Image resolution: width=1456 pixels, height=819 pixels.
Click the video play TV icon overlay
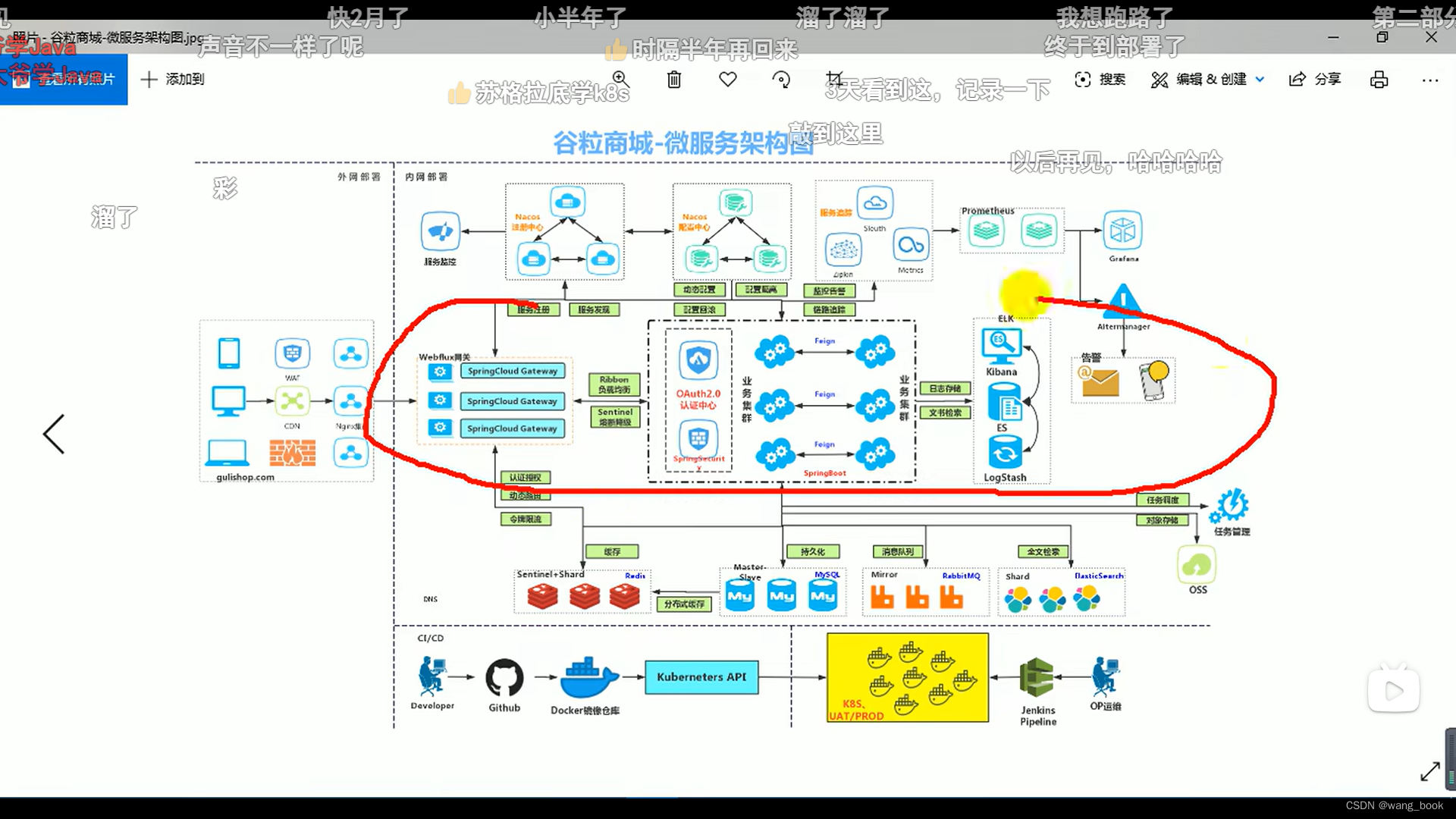tap(1394, 689)
